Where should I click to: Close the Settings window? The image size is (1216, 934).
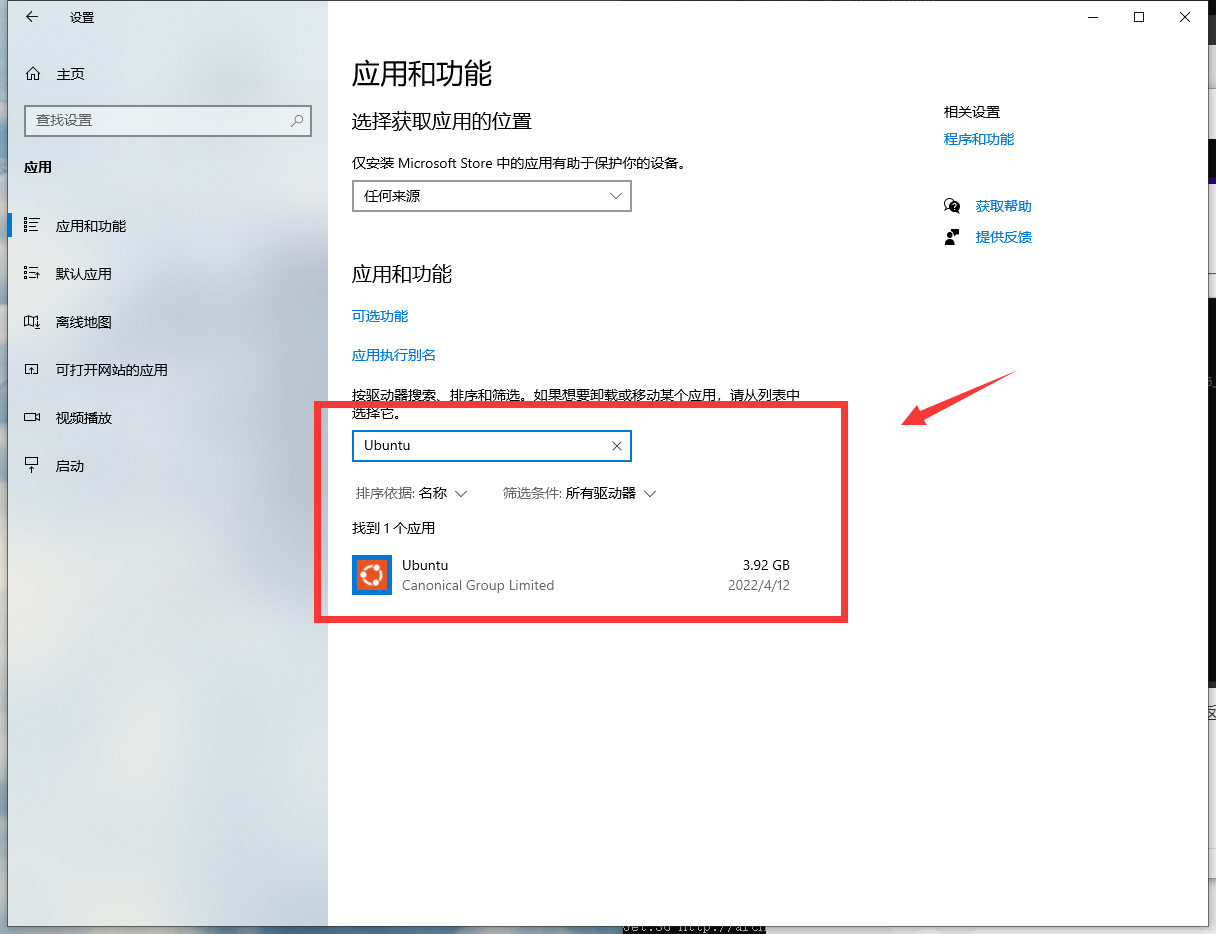pyautogui.click(x=1185, y=17)
